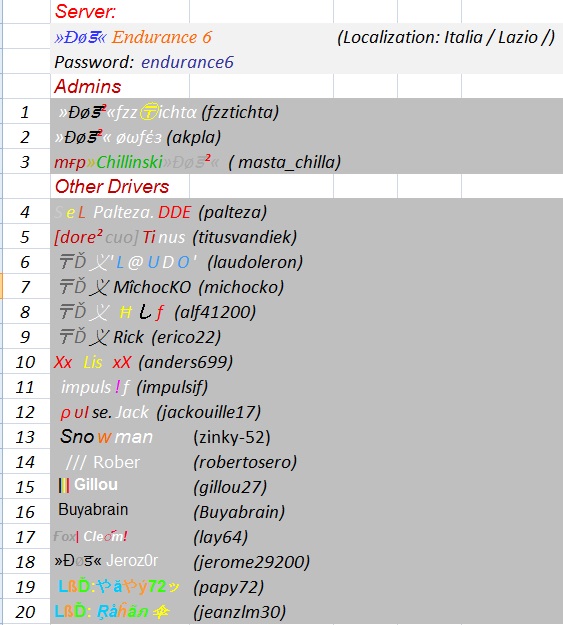The image size is (563, 625).
Task: Select admin entry akpla
Action: pyautogui.click(x=138, y=137)
